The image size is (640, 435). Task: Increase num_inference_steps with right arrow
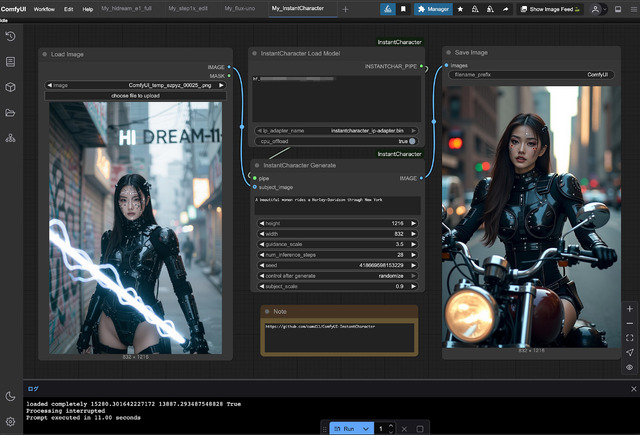pos(413,255)
